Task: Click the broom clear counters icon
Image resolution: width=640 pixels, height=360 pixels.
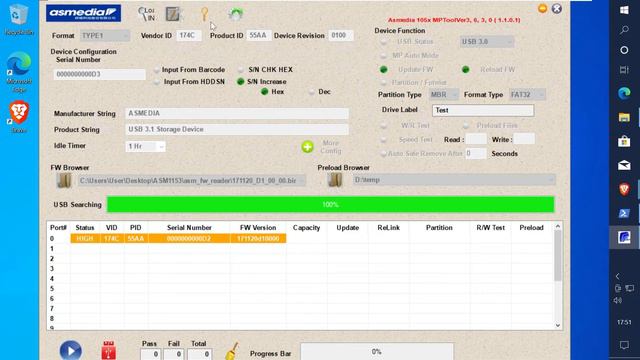Action: point(232,351)
